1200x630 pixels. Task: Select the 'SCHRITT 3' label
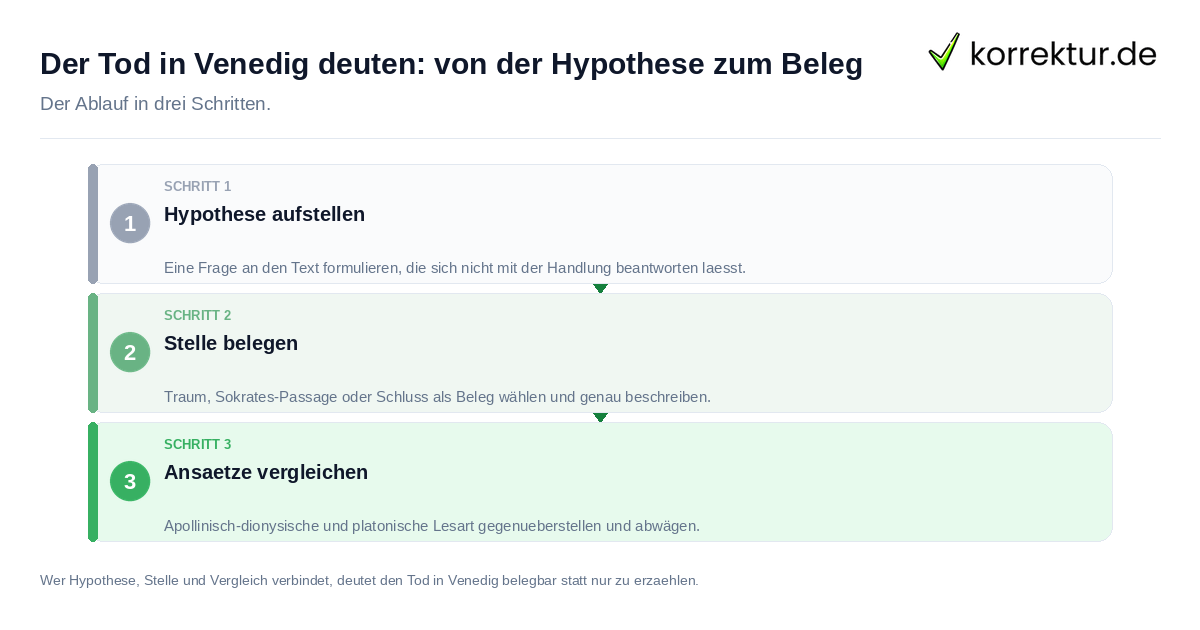(x=198, y=445)
